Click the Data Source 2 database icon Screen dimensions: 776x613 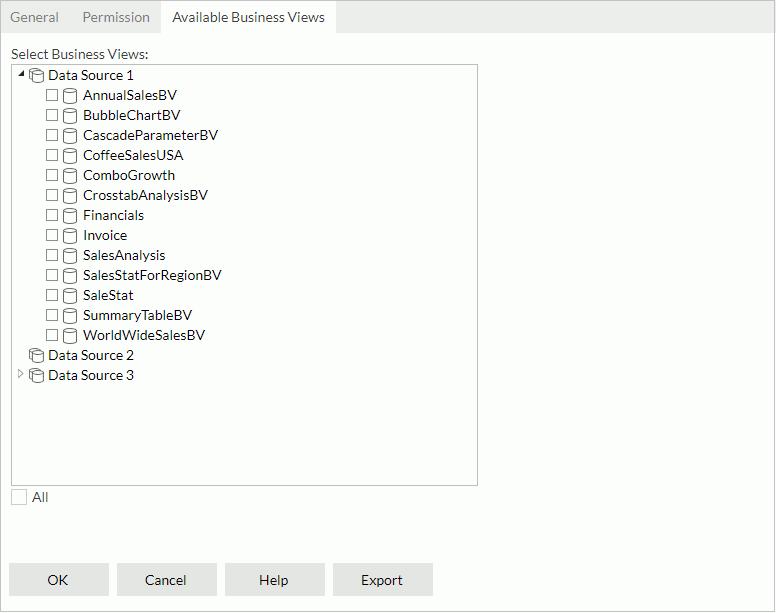tap(37, 356)
